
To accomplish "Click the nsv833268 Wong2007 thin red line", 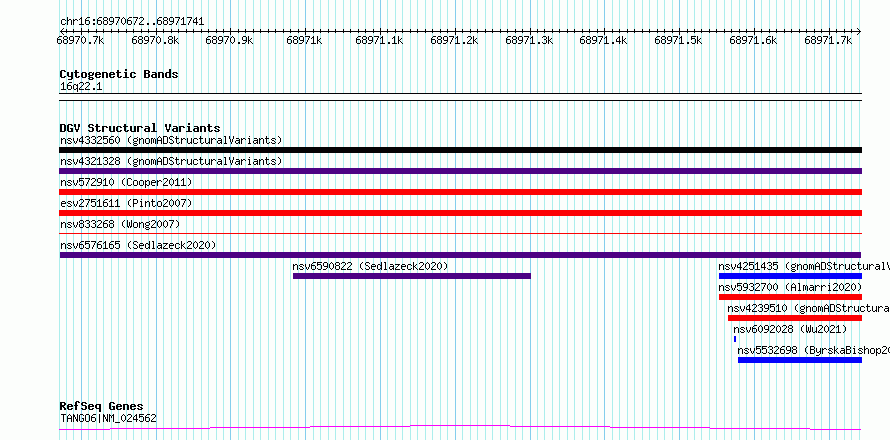I will [x=460, y=233].
